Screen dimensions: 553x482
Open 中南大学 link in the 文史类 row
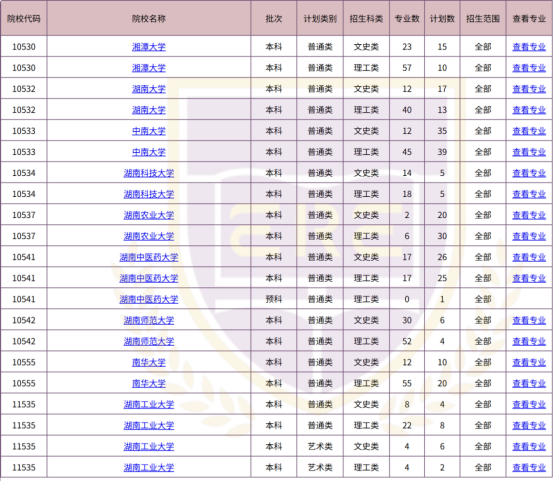[x=148, y=131]
